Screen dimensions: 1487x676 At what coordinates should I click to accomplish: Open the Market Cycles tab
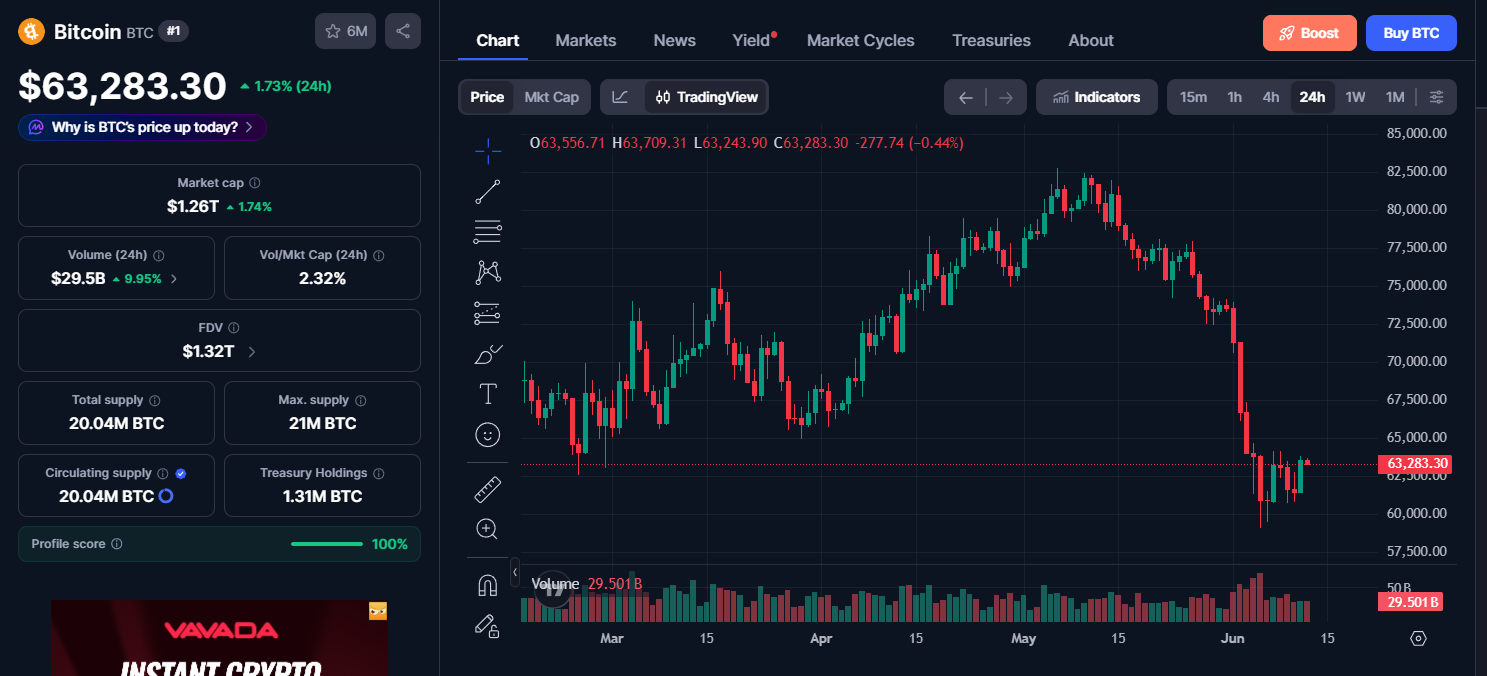click(x=861, y=40)
